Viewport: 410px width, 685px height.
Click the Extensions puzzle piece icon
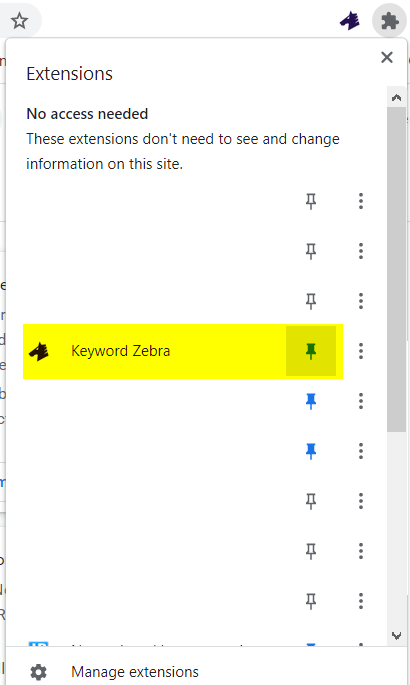pyautogui.click(x=389, y=21)
